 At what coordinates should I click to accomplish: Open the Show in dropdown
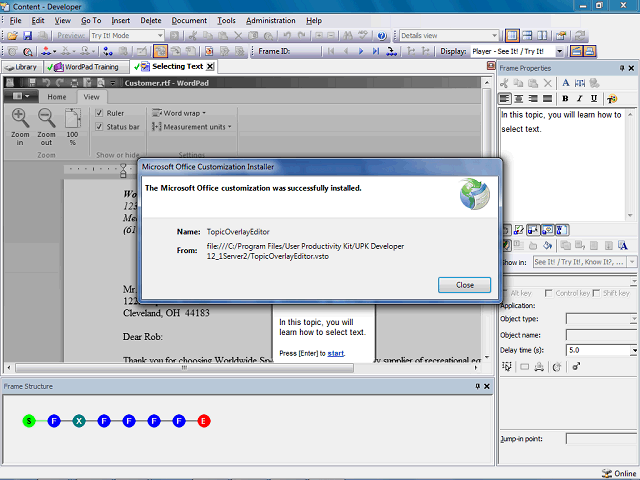[632, 262]
